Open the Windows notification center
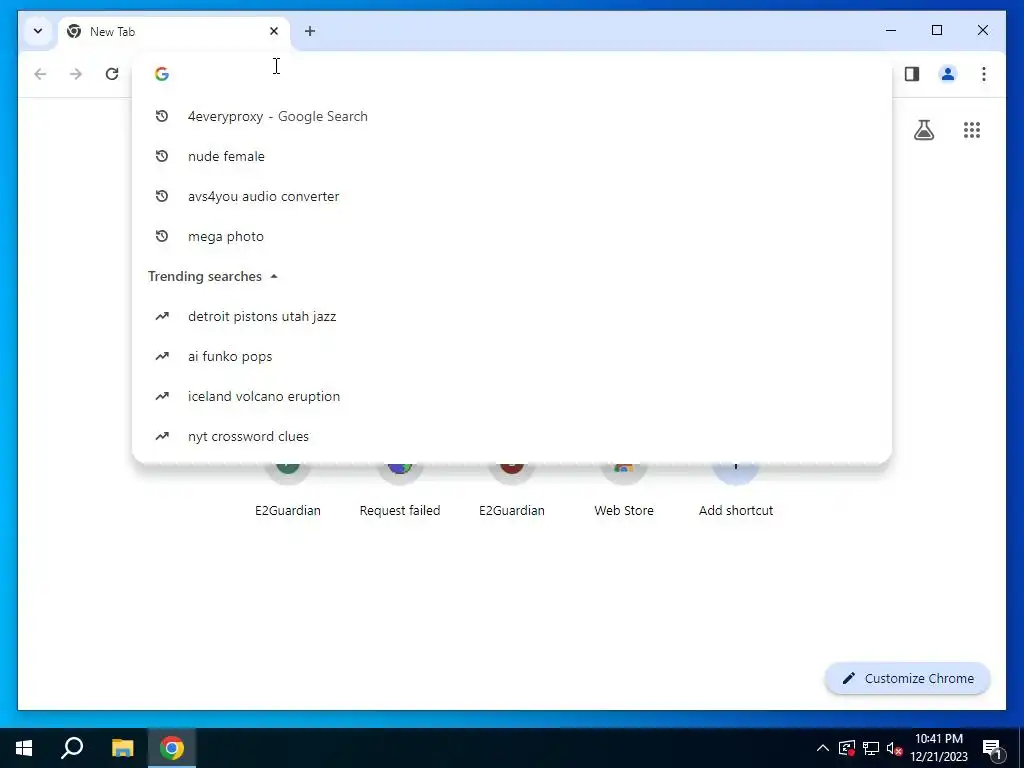This screenshot has height=768, width=1024. pyautogui.click(x=991, y=748)
